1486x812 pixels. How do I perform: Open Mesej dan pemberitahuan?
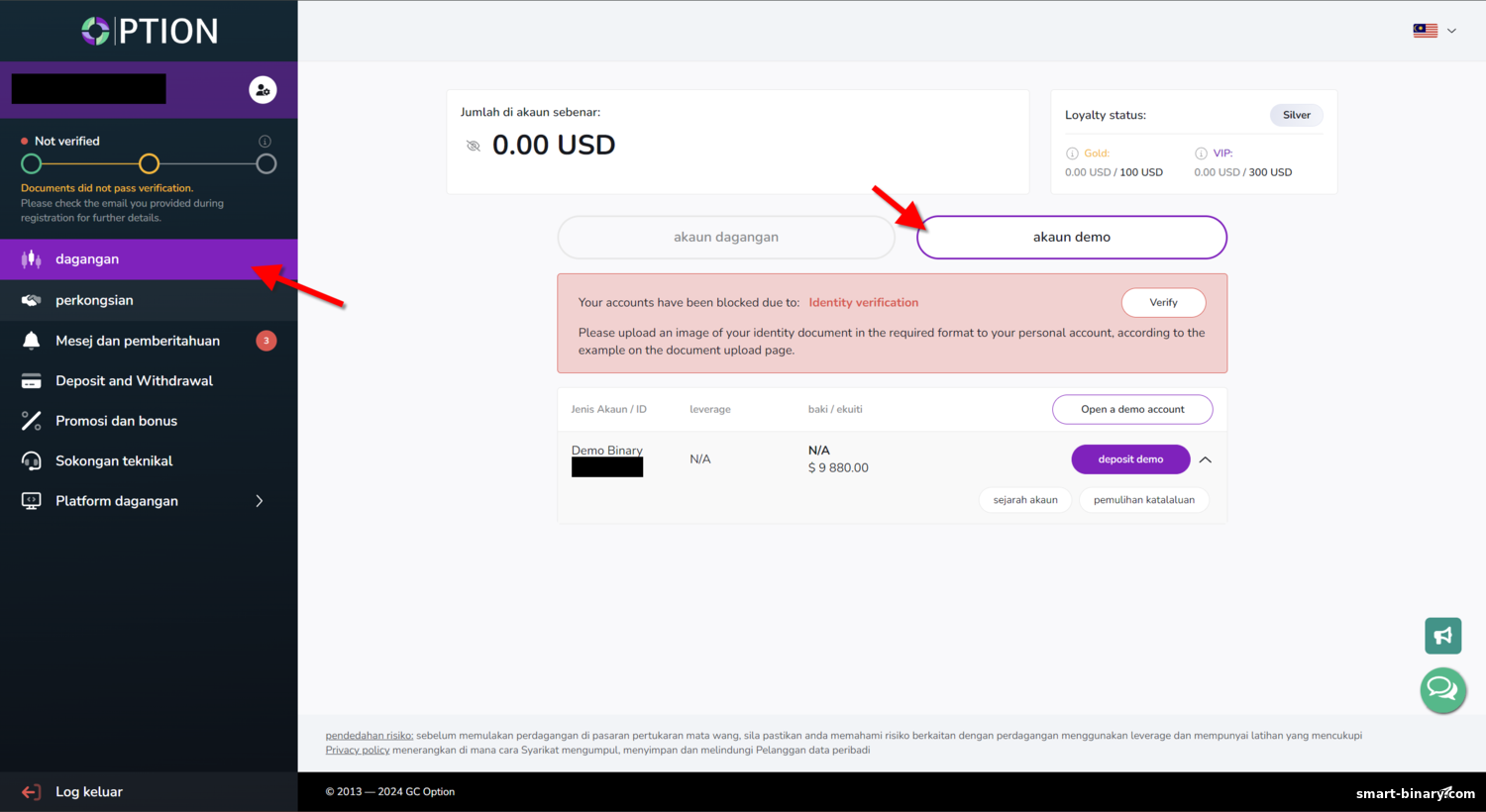(149, 341)
